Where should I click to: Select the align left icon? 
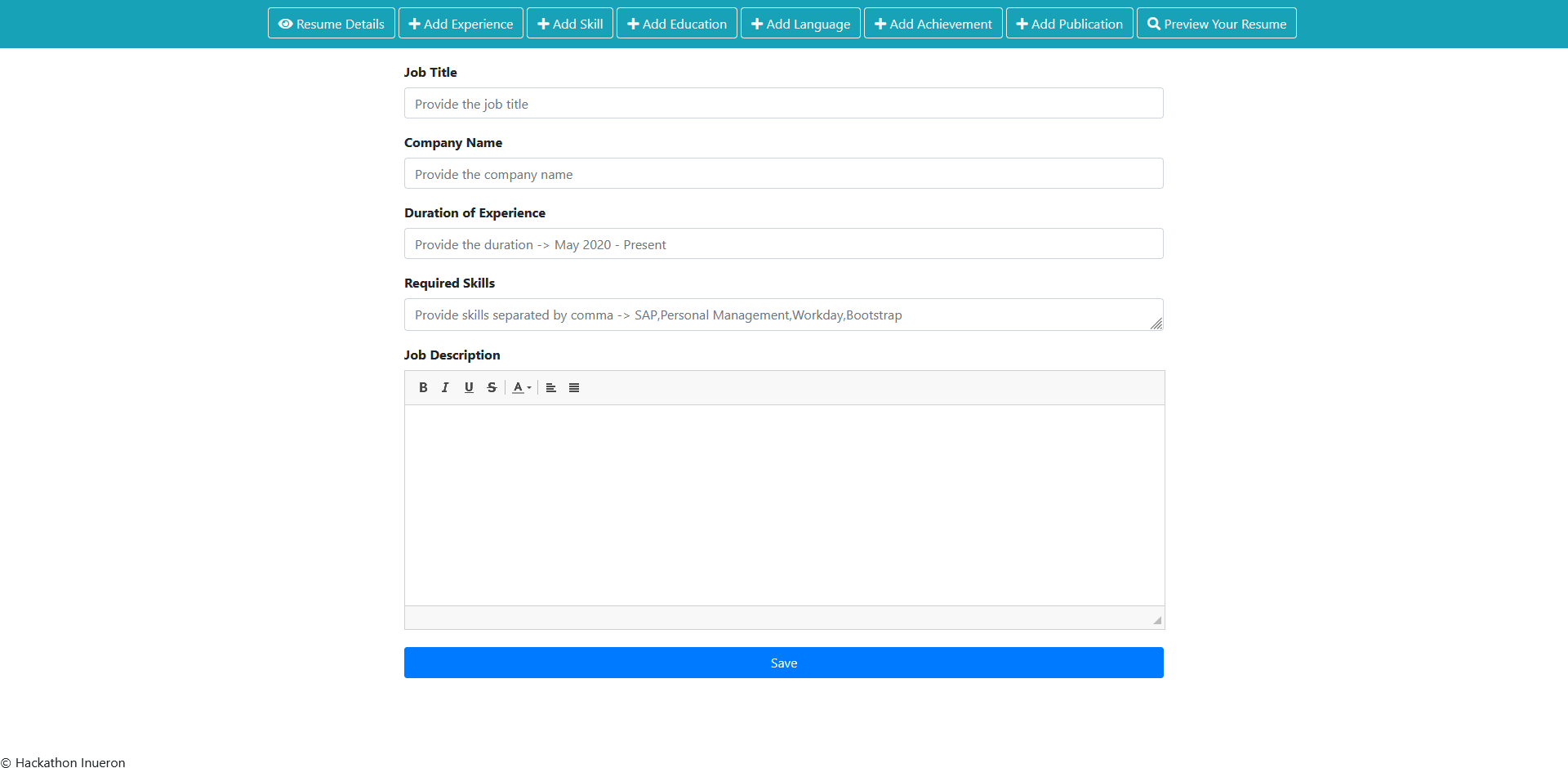551,387
